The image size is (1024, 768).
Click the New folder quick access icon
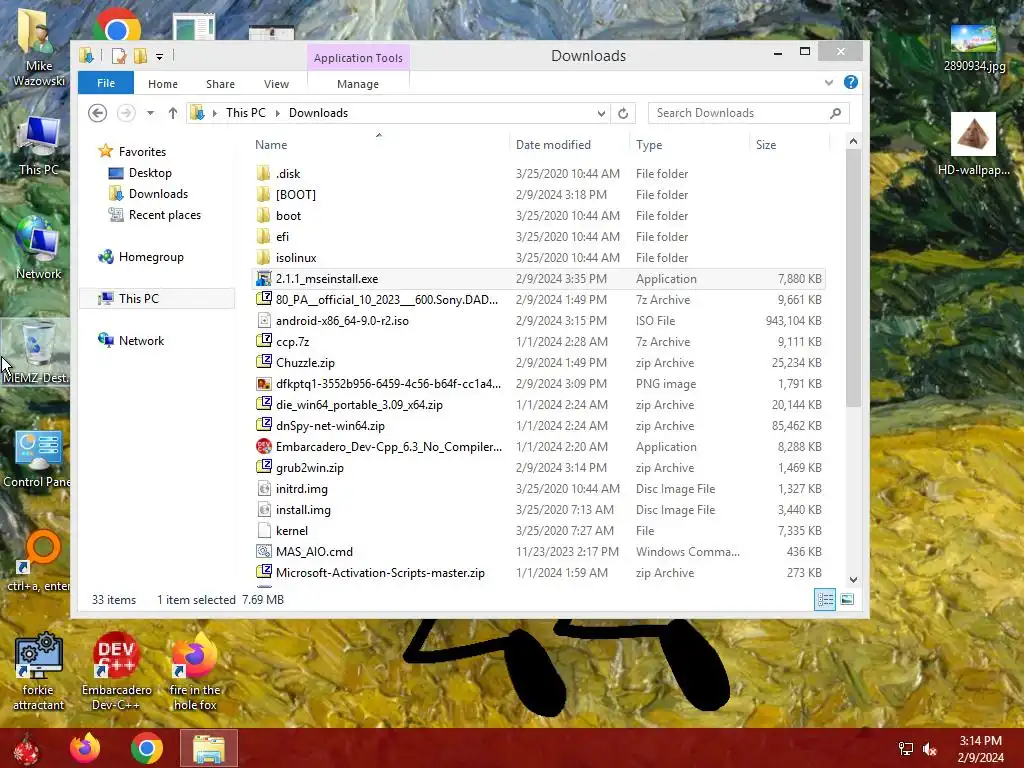coord(140,56)
